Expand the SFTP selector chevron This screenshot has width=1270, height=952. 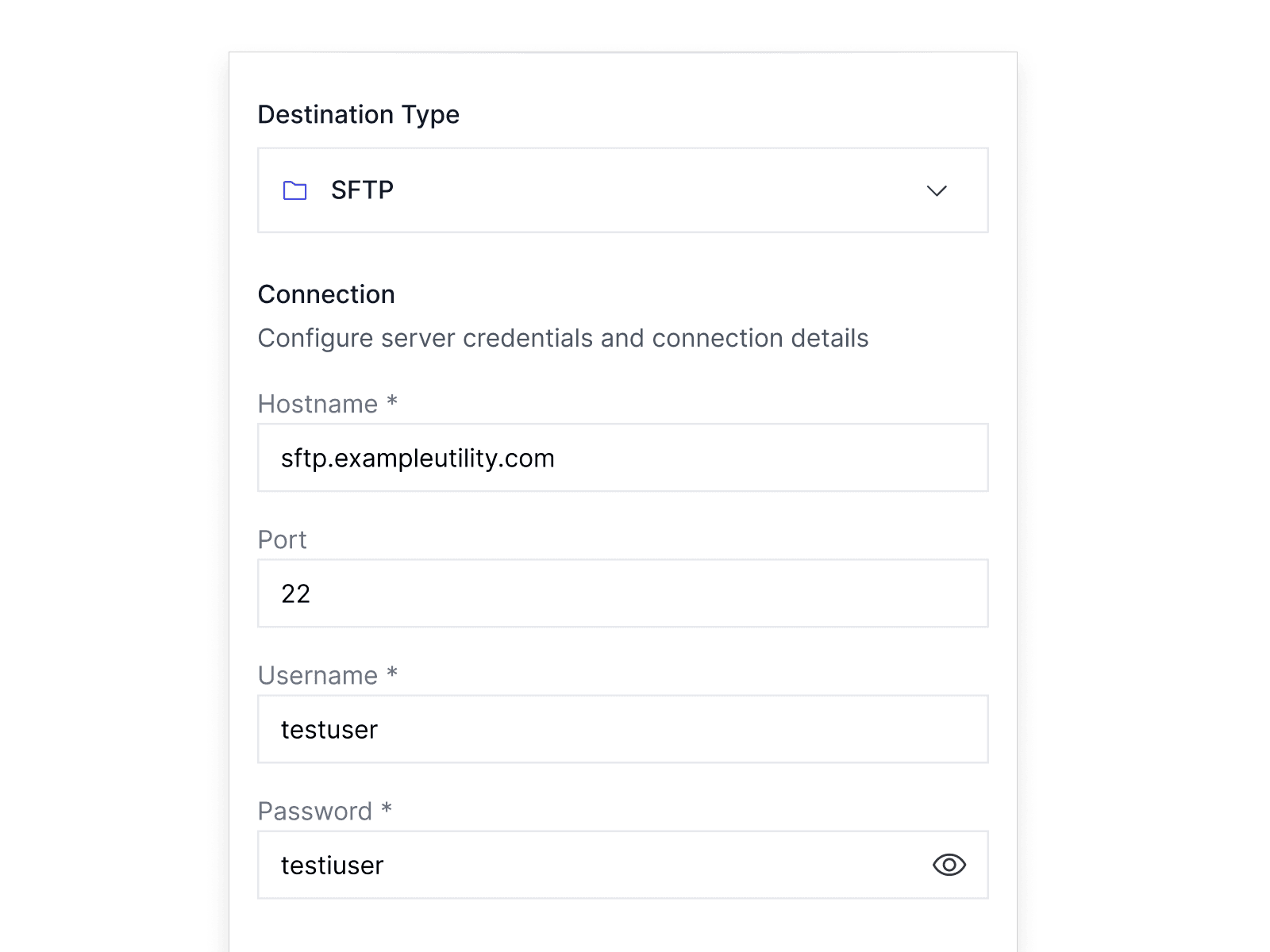coord(937,190)
